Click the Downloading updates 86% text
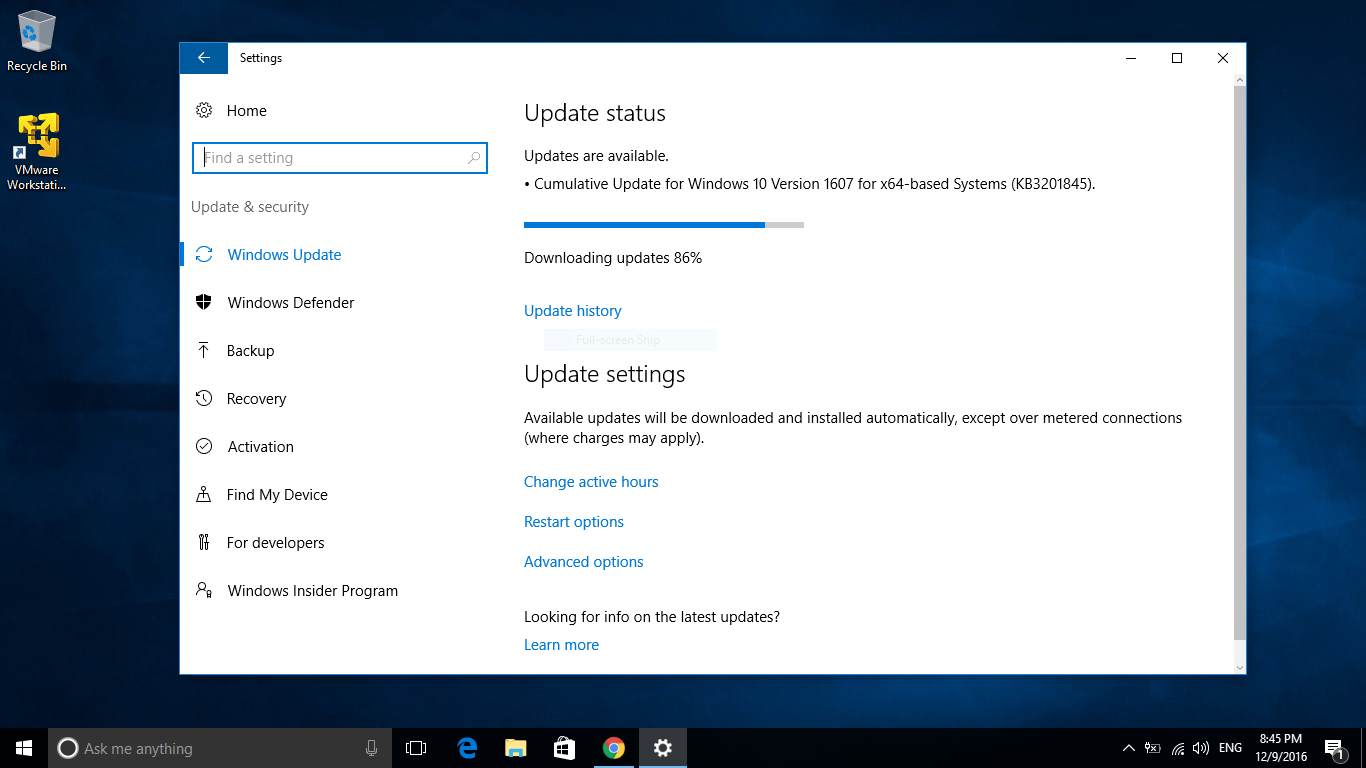This screenshot has height=768, width=1366. (613, 258)
